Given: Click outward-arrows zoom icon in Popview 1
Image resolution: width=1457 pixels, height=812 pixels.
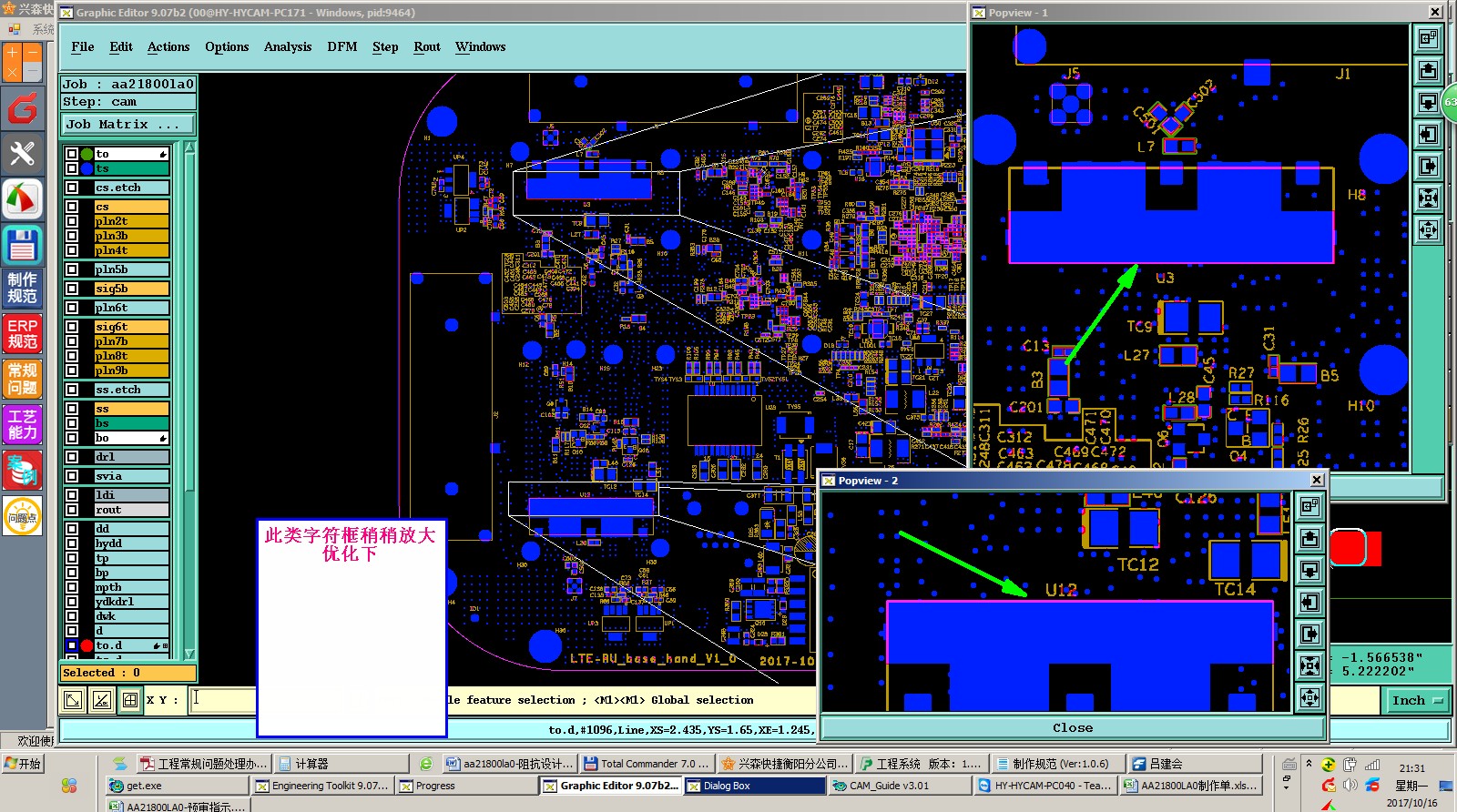Looking at the screenshot, I should (1428, 229).
